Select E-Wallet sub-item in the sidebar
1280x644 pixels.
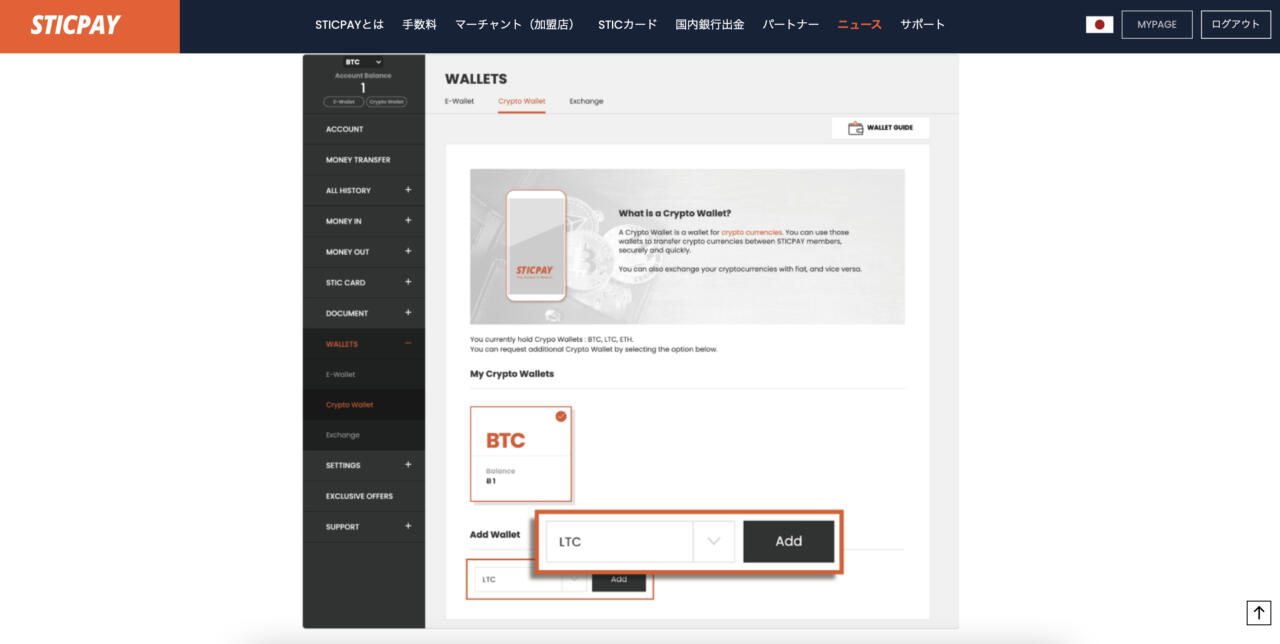click(x=364, y=374)
